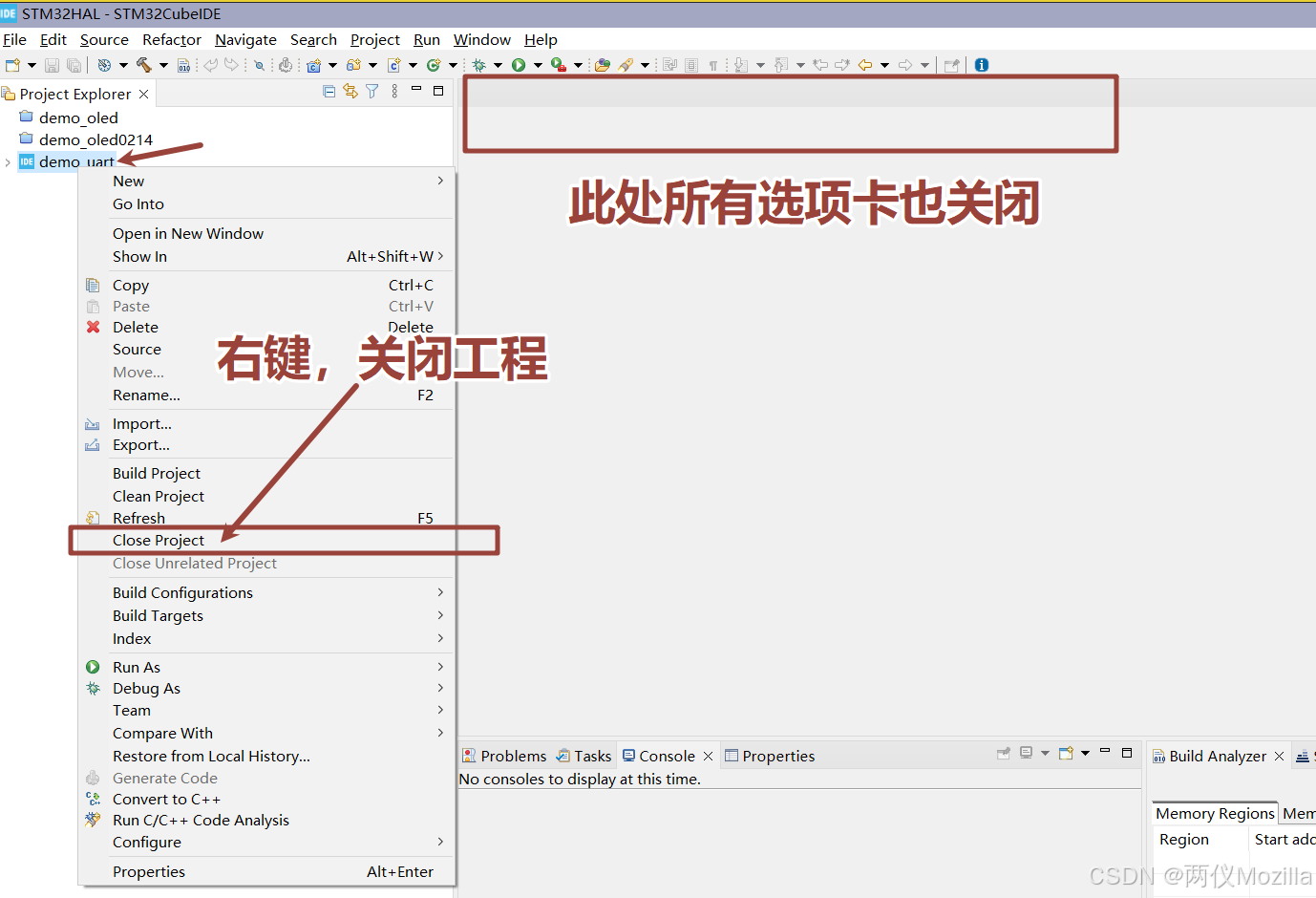Screen dimensions: 1316x898
Task: Click the green bug Debug icon
Action: [x=478, y=65]
